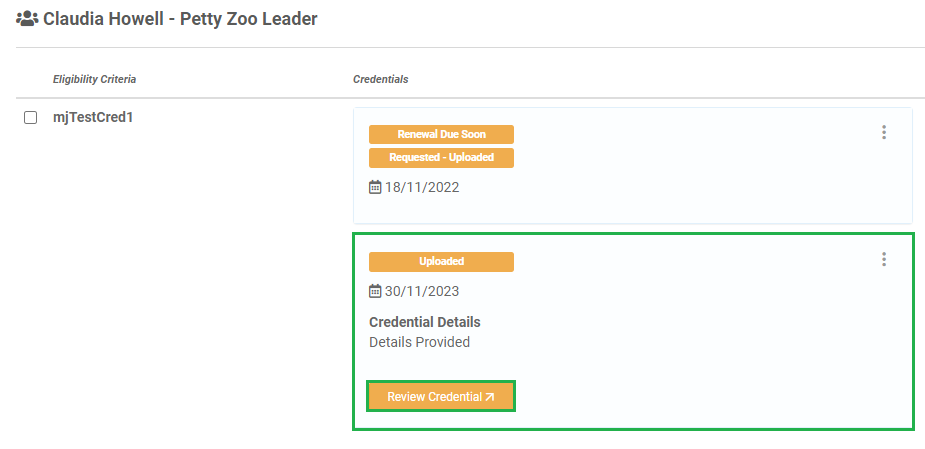Click the people group icon beside Claudia Howell
This screenshot has height=449, width=925.
[x=27, y=19]
